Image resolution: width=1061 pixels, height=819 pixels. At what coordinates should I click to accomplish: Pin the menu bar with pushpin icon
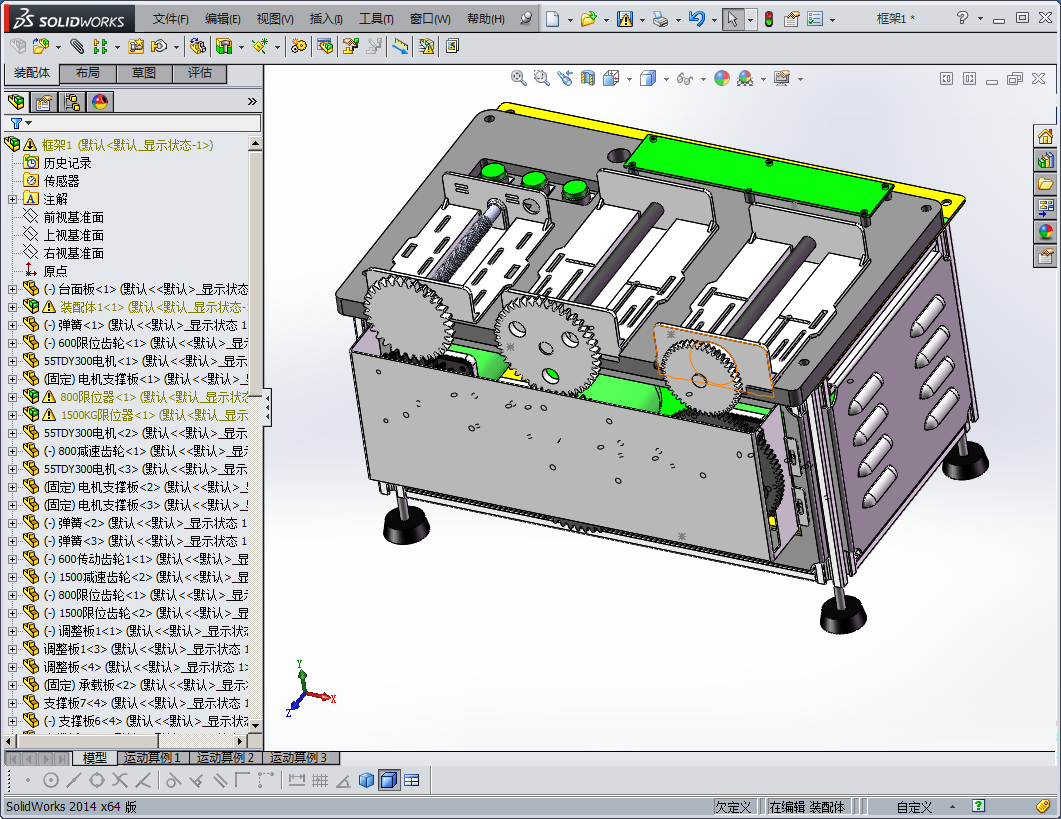click(x=526, y=19)
